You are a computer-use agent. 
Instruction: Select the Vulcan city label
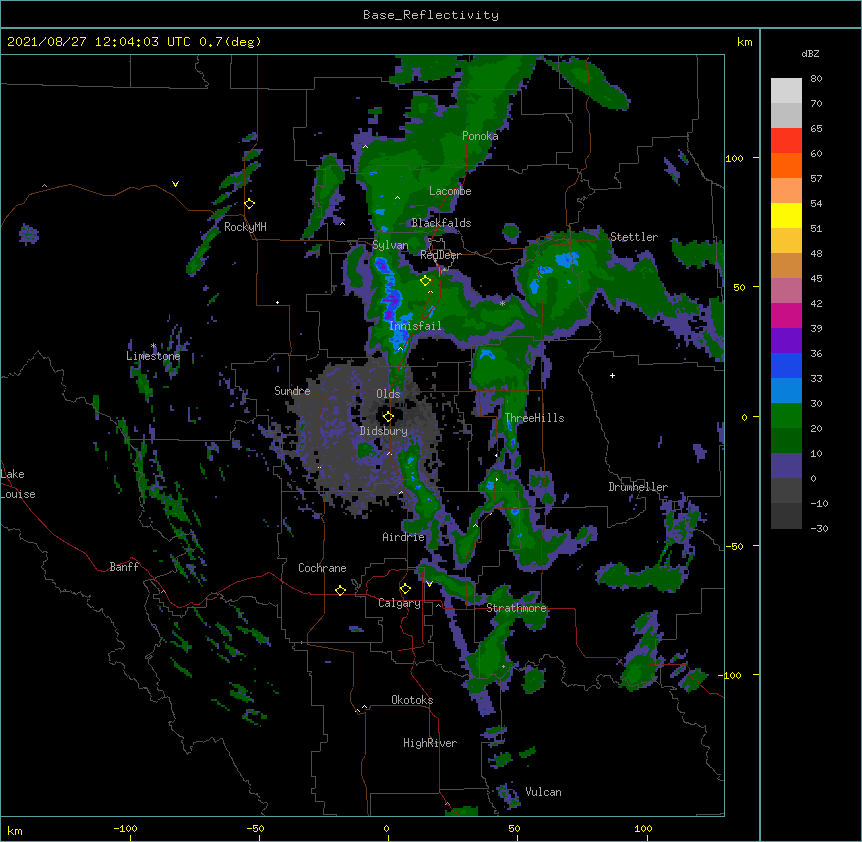tap(543, 792)
